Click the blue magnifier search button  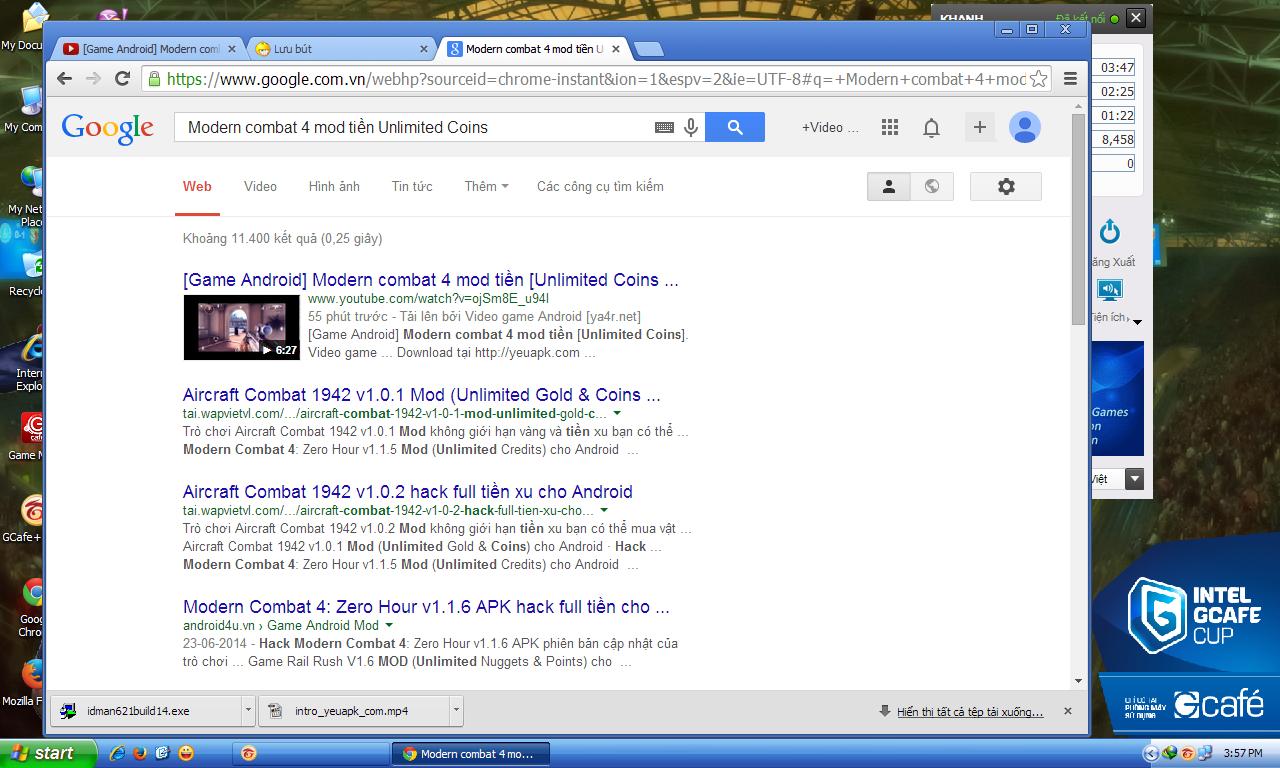[735, 127]
